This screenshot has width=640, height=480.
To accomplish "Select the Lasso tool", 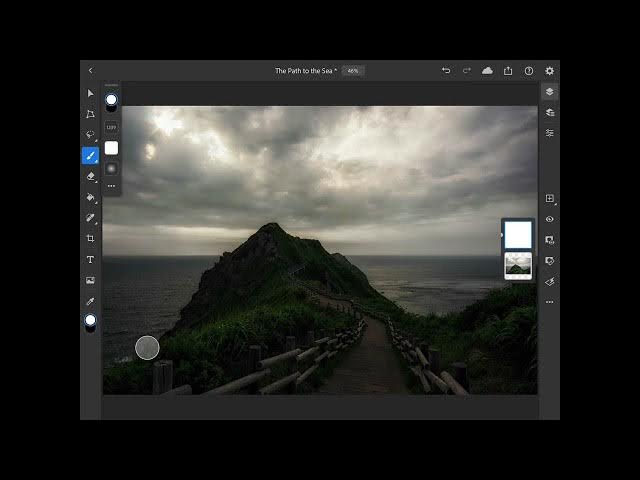I will [x=90, y=134].
